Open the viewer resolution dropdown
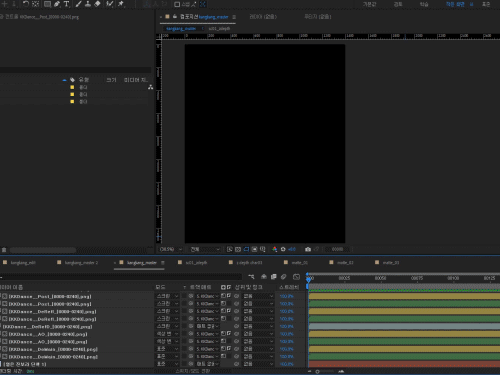Image resolution: width=500 pixels, height=375 pixels. [205, 249]
